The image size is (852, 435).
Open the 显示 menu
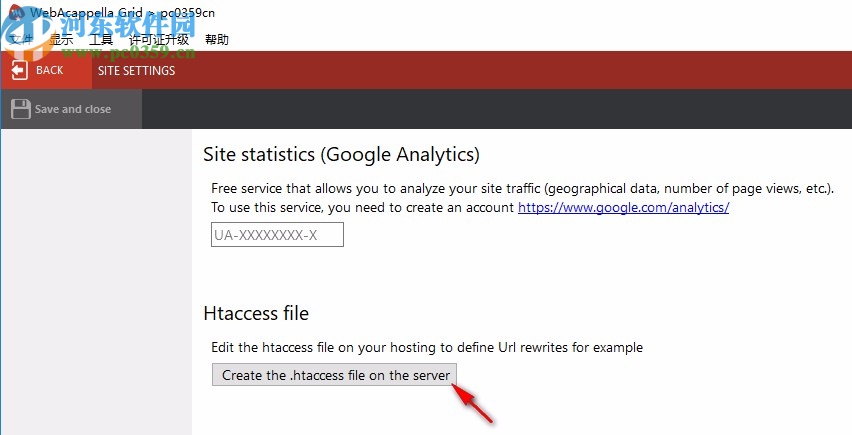(x=61, y=40)
